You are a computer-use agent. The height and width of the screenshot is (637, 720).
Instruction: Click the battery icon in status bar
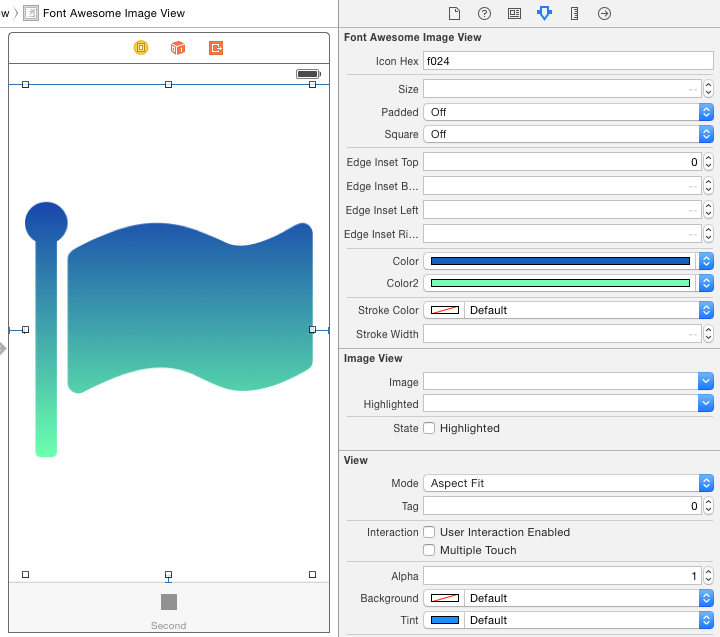pos(308,74)
